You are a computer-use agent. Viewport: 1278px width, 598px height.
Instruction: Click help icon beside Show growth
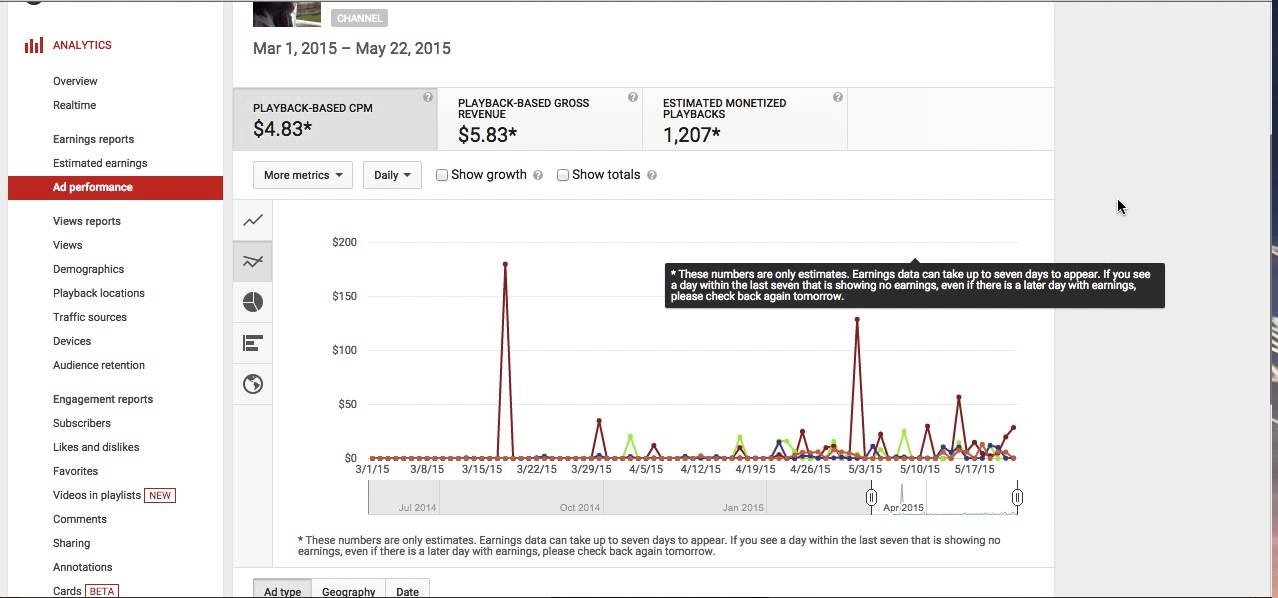point(538,175)
